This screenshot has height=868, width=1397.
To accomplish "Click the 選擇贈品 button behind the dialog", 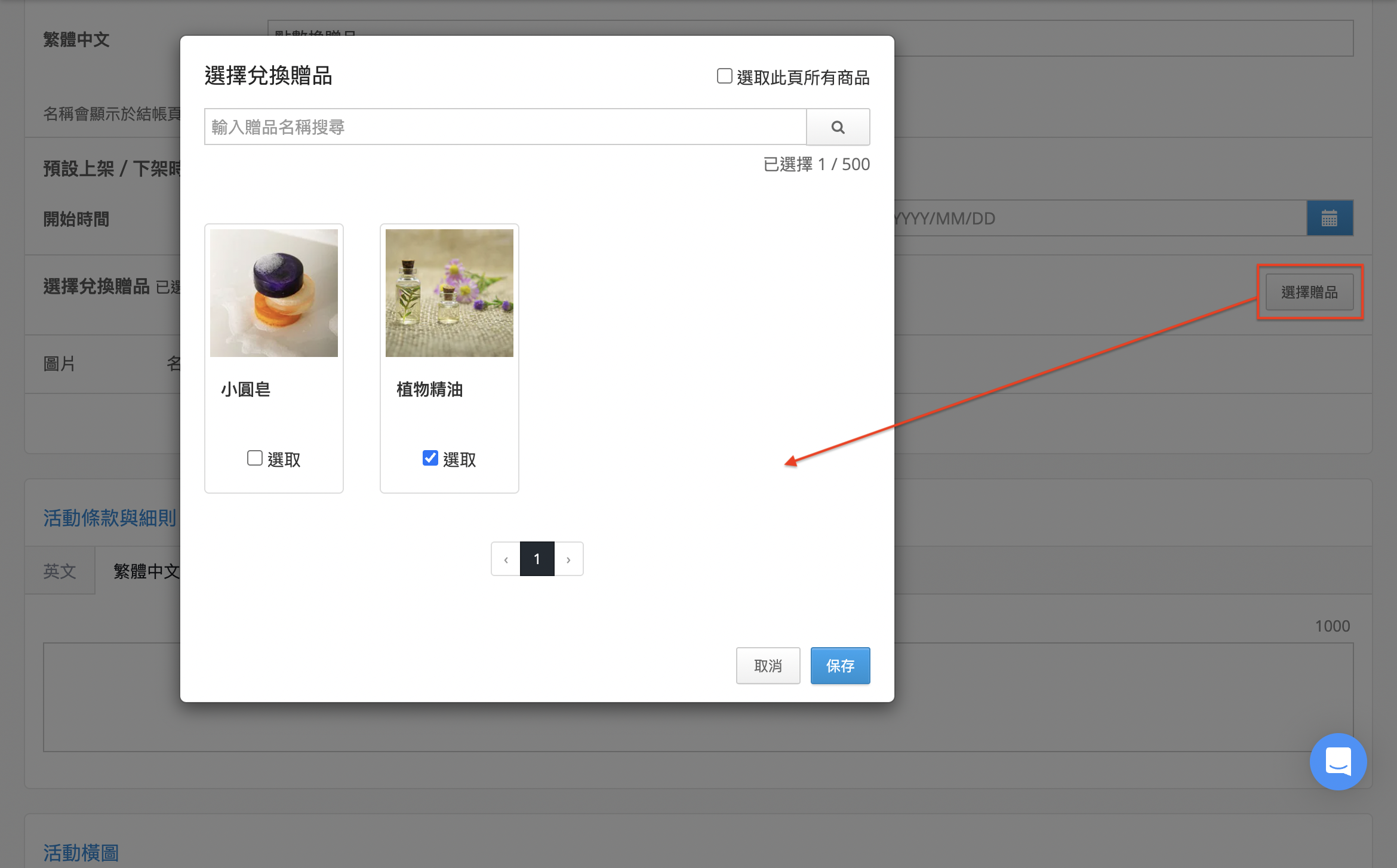I will [1309, 292].
